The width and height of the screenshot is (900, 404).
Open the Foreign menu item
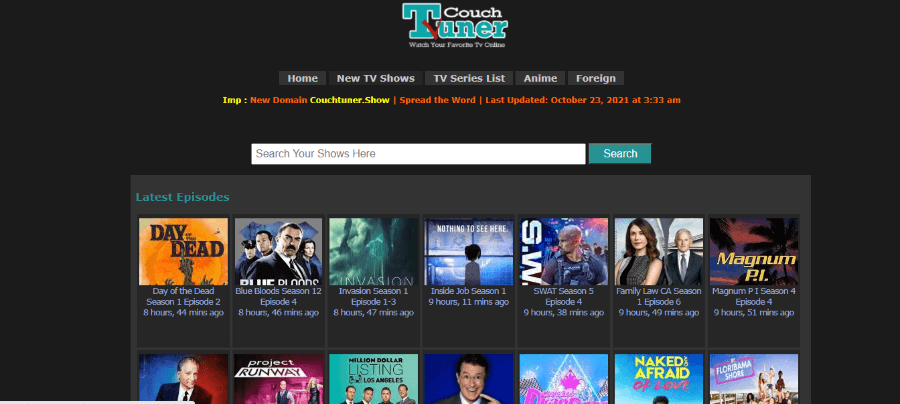pyautogui.click(x=596, y=79)
